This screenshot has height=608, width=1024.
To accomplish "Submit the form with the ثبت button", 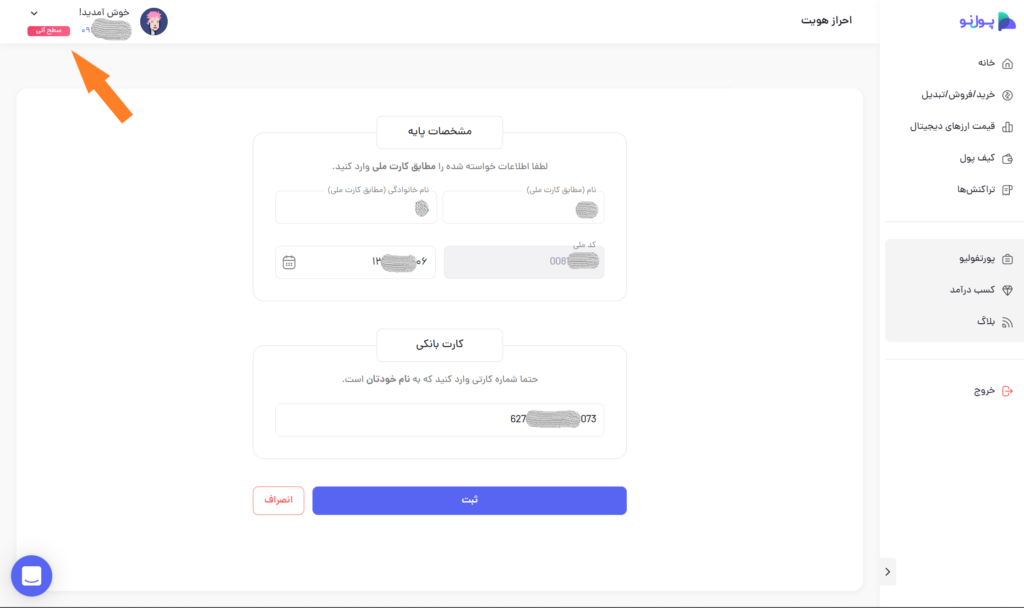I will click(469, 500).
